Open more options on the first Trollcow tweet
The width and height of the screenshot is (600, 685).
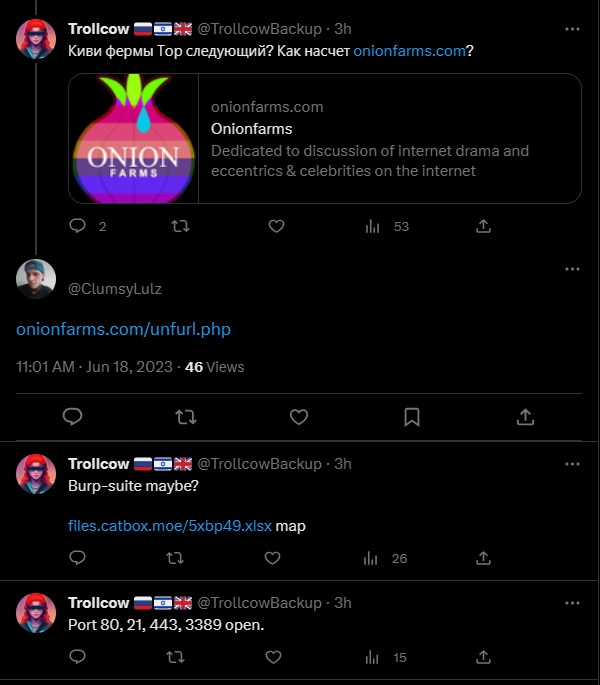[x=572, y=29]
